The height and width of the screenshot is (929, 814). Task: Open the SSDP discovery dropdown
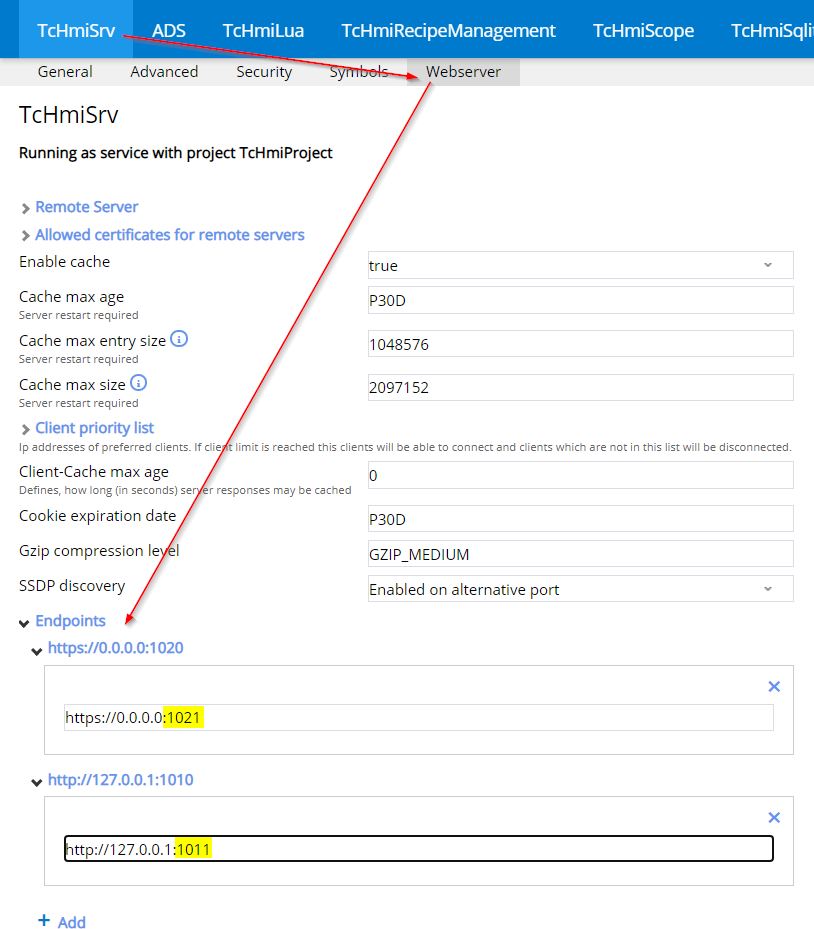coord(581,589)
